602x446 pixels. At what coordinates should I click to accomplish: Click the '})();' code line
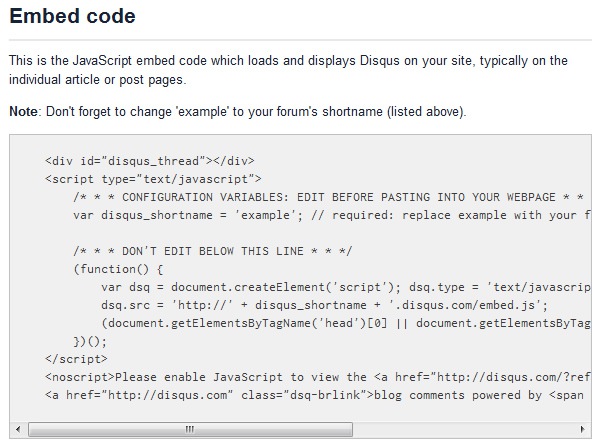[x=90, y=341]
